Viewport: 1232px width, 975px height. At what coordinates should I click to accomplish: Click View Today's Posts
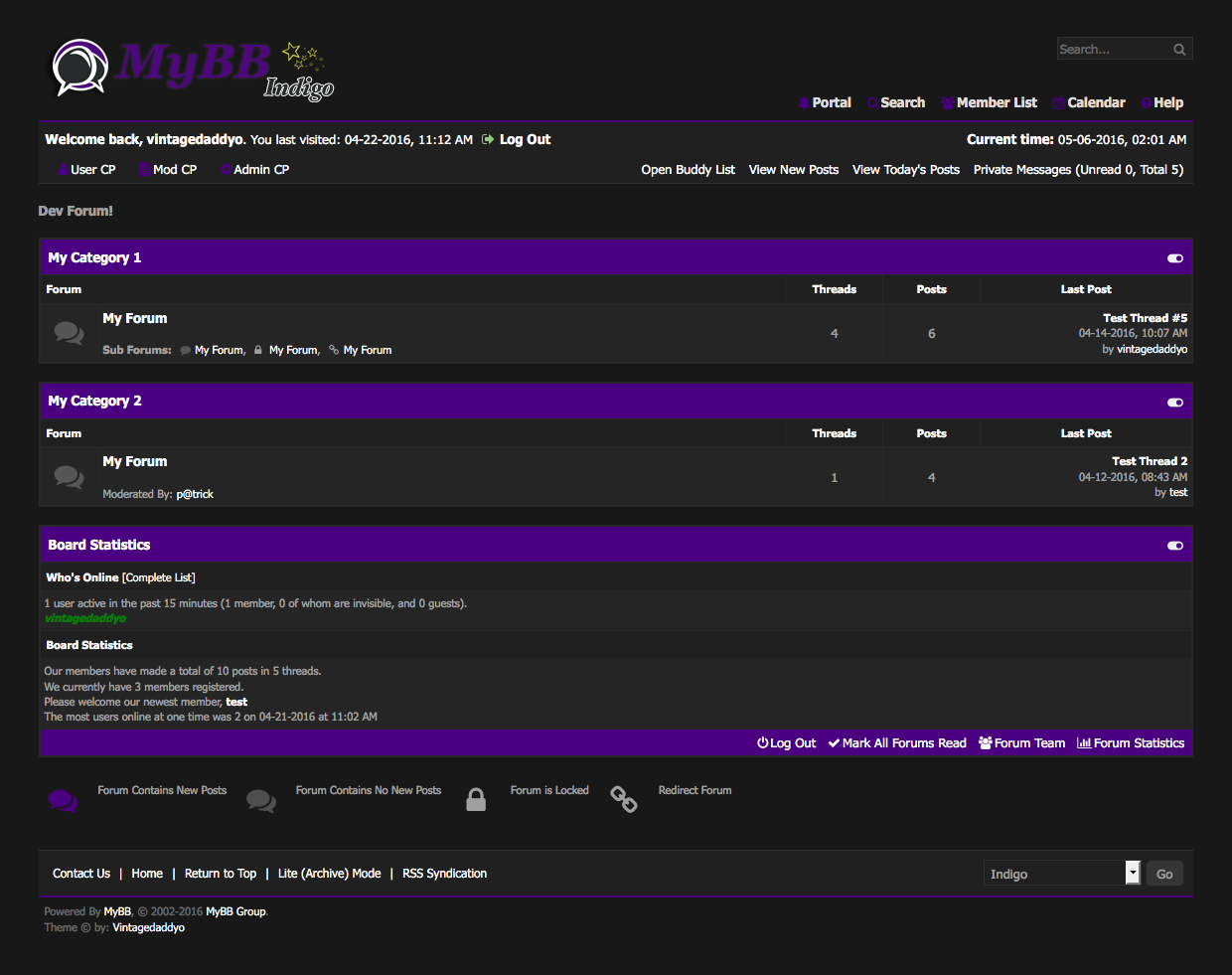(x=906, y=170)
